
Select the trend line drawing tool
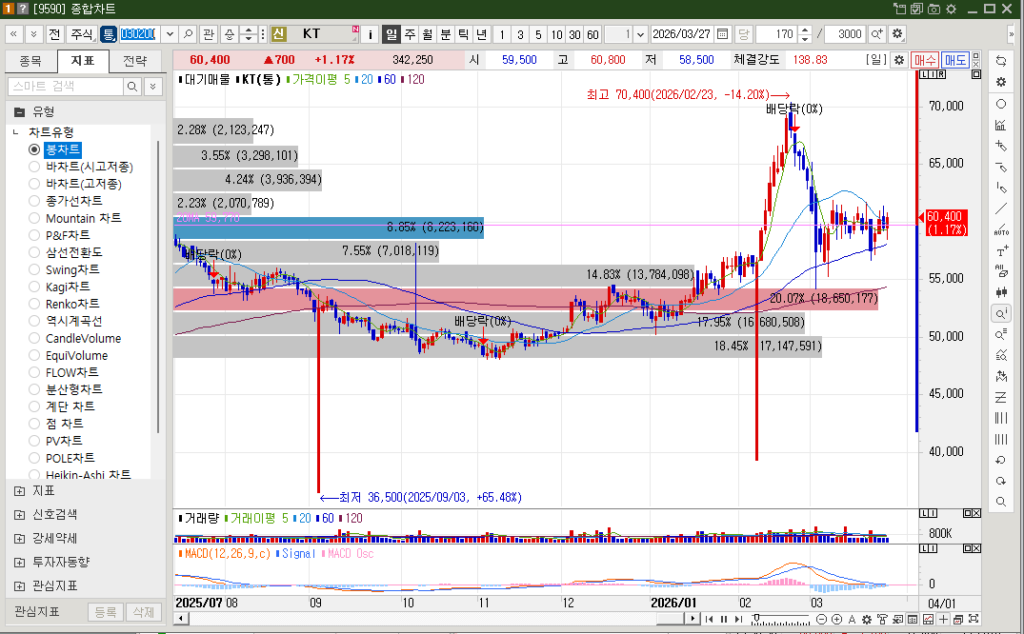coord(1001,208)
